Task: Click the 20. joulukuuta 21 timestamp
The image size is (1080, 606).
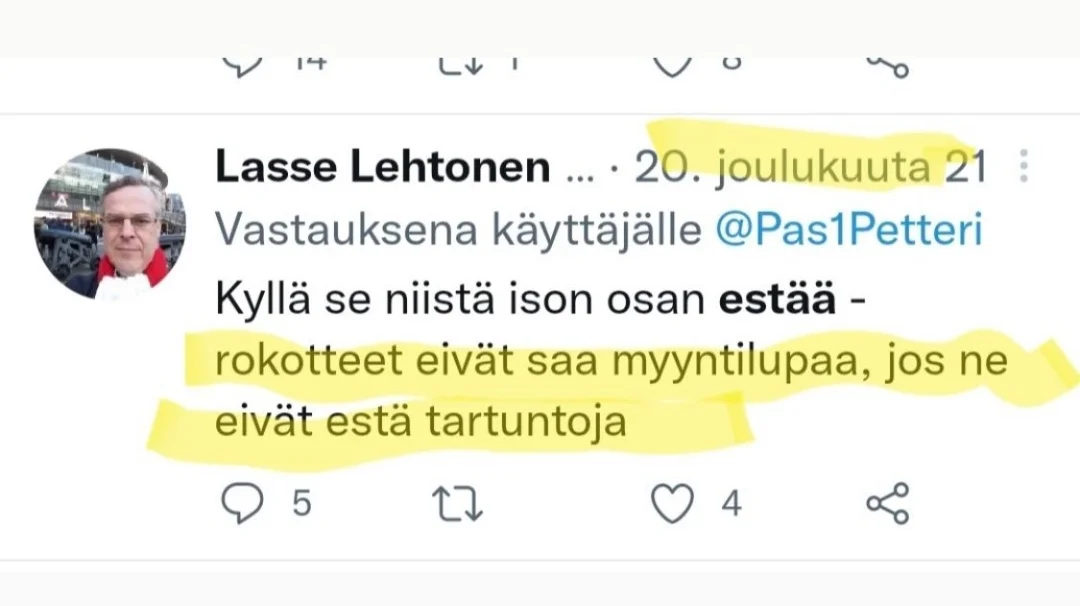Action: coord(811,168)
